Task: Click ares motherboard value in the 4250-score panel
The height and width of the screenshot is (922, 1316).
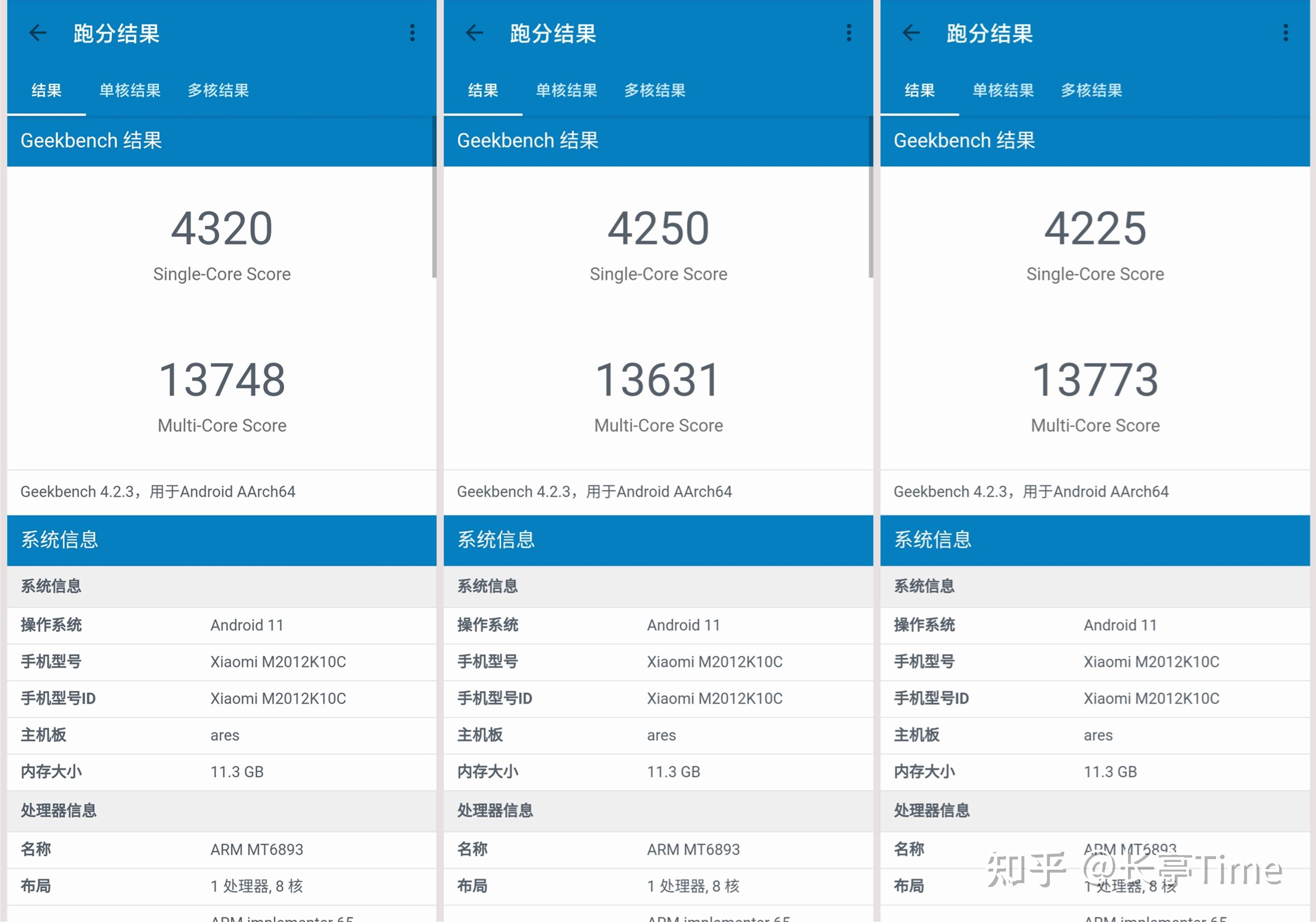Action: pos(661,735)
